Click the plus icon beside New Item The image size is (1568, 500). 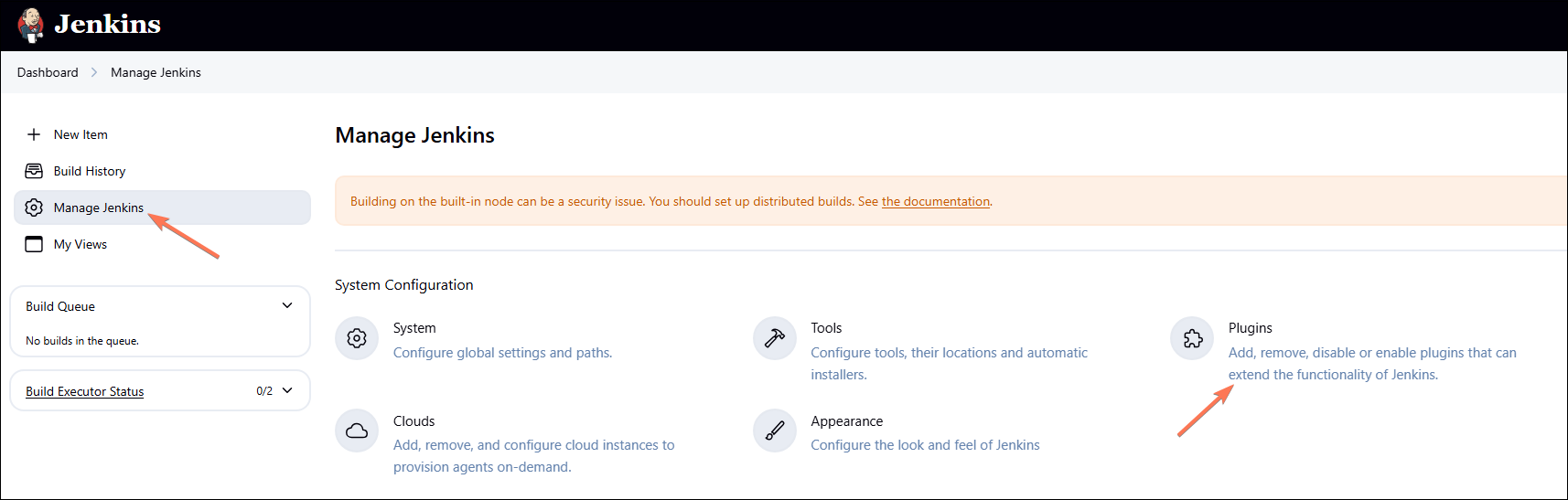click(34, 134)
